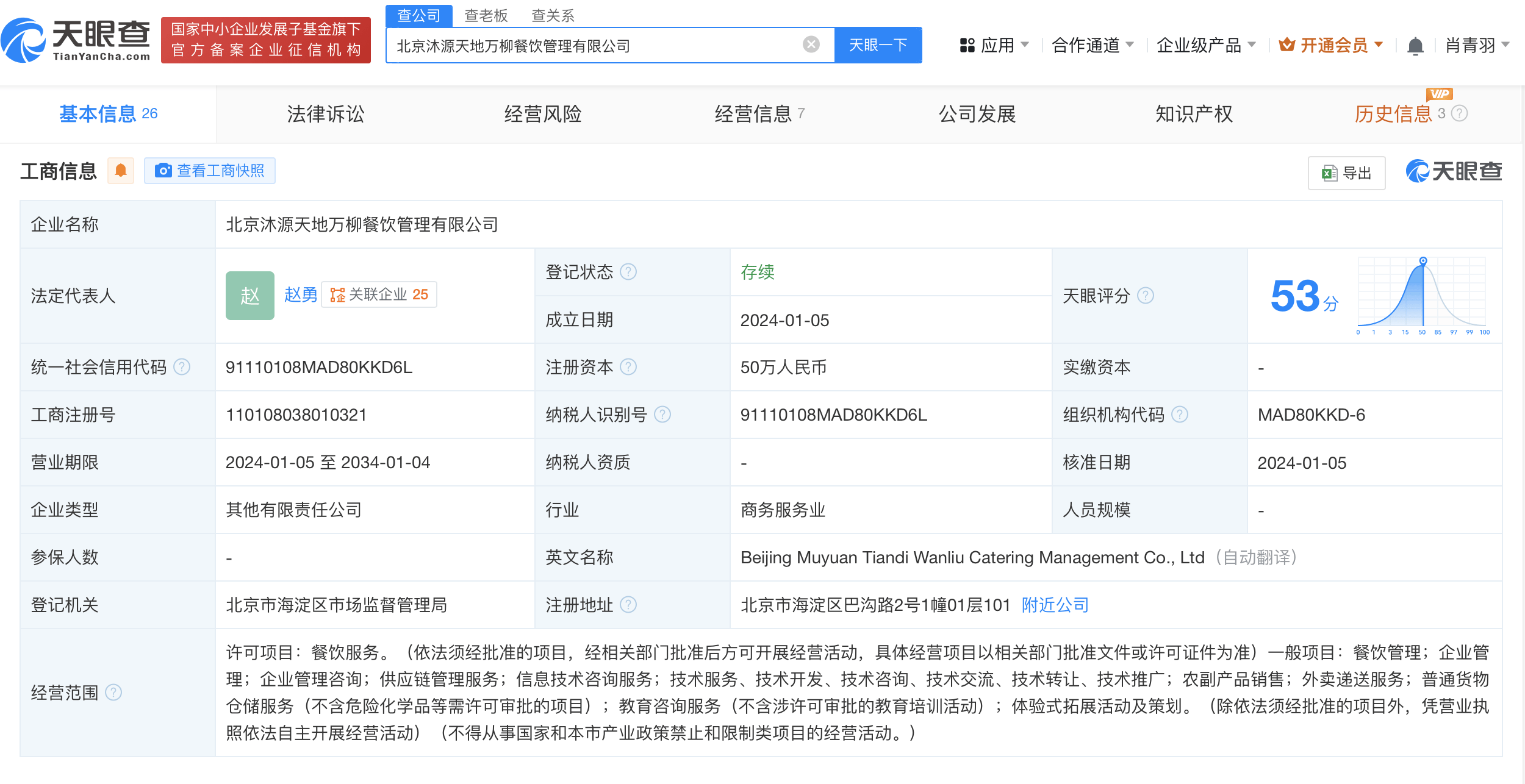Viewport: 1525px width, 784px height.
Task: Click the business term 2024-01-05 至 2034-01-04
Action: point(328,462)
